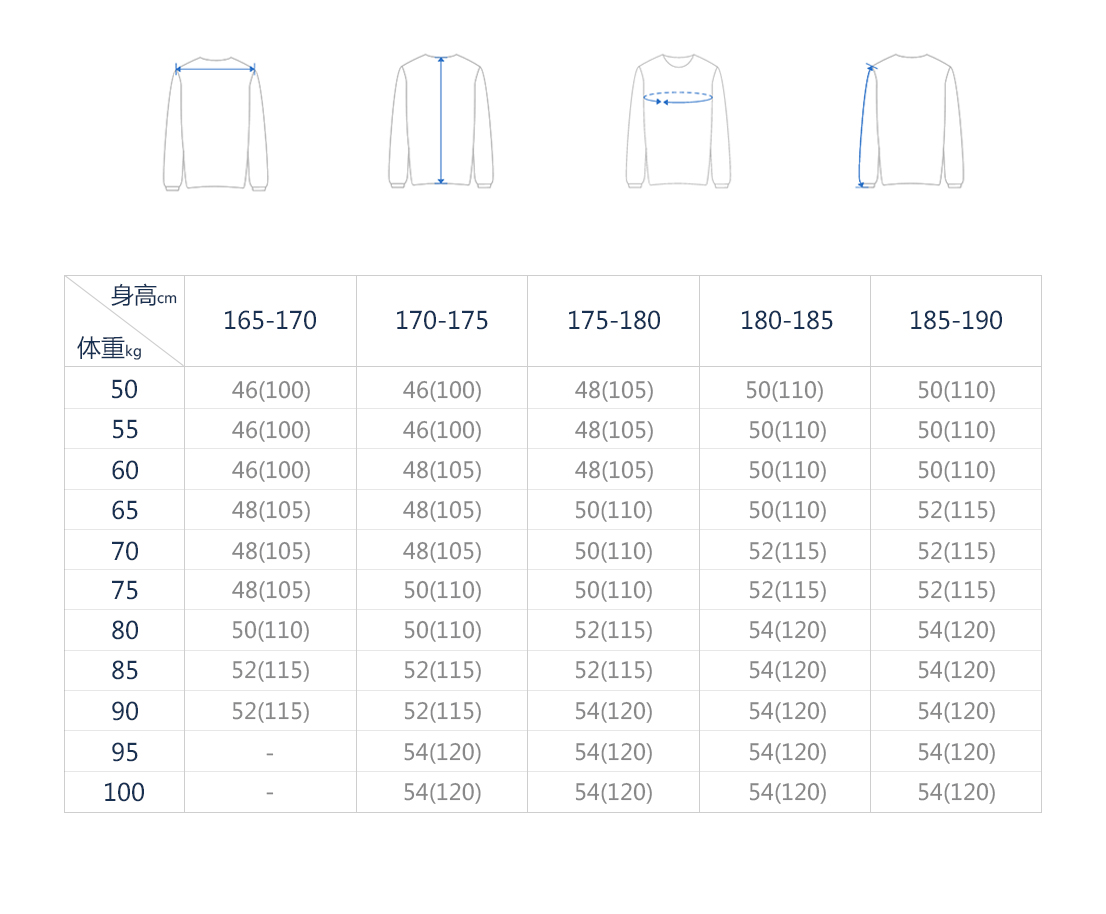Screen dimensions: 1106x914
Task: Select the 170-175 height column header
Action: click(x=442, y=321)
